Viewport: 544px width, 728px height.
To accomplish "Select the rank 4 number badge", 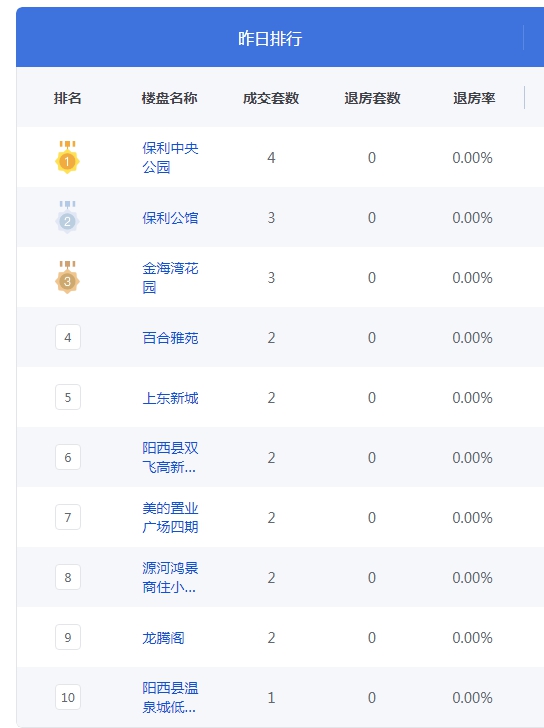I will pyautogui.click(x=68, y=337).
